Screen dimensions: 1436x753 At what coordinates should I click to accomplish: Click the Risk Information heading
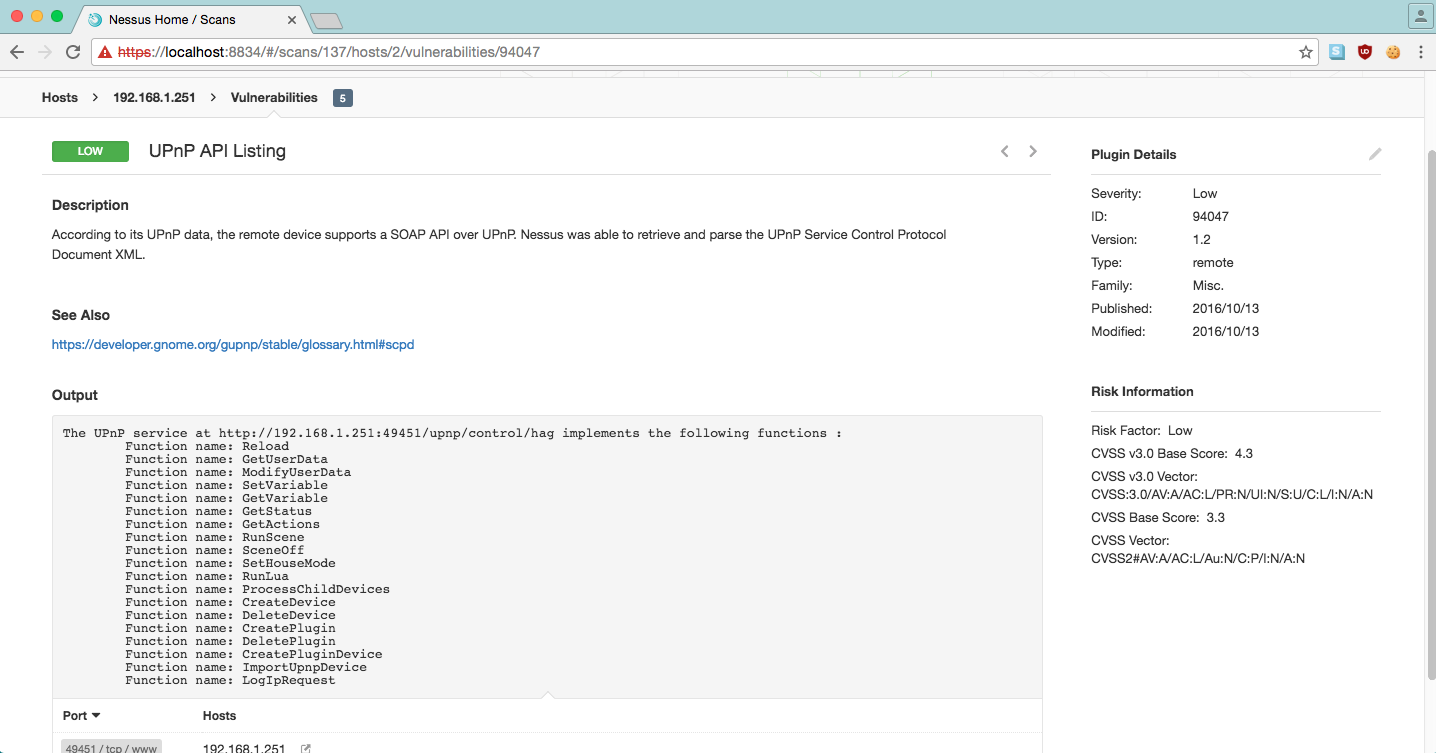1142,391
